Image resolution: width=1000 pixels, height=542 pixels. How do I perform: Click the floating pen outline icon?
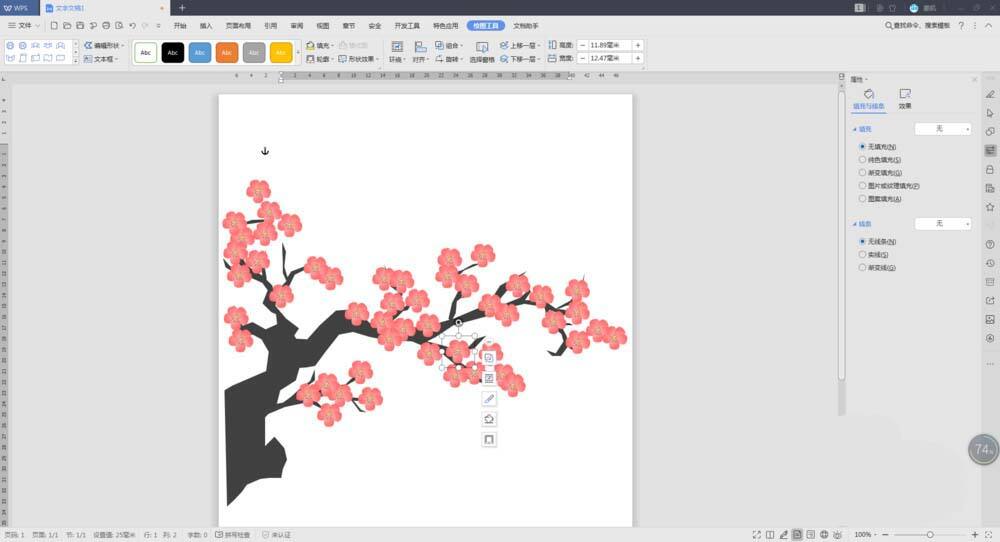pyautogui.click(x=489, y=399)
